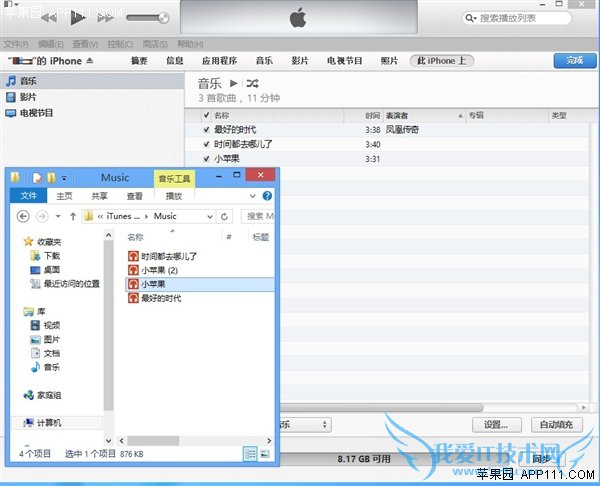Select the 小苹果 (2) music file
Screen dimensions: 600x486
(x=158, y=270)
